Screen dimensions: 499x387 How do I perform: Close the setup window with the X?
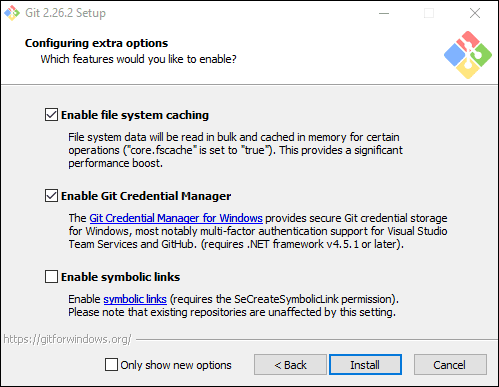pyautogui.click(x=475, y=13)
